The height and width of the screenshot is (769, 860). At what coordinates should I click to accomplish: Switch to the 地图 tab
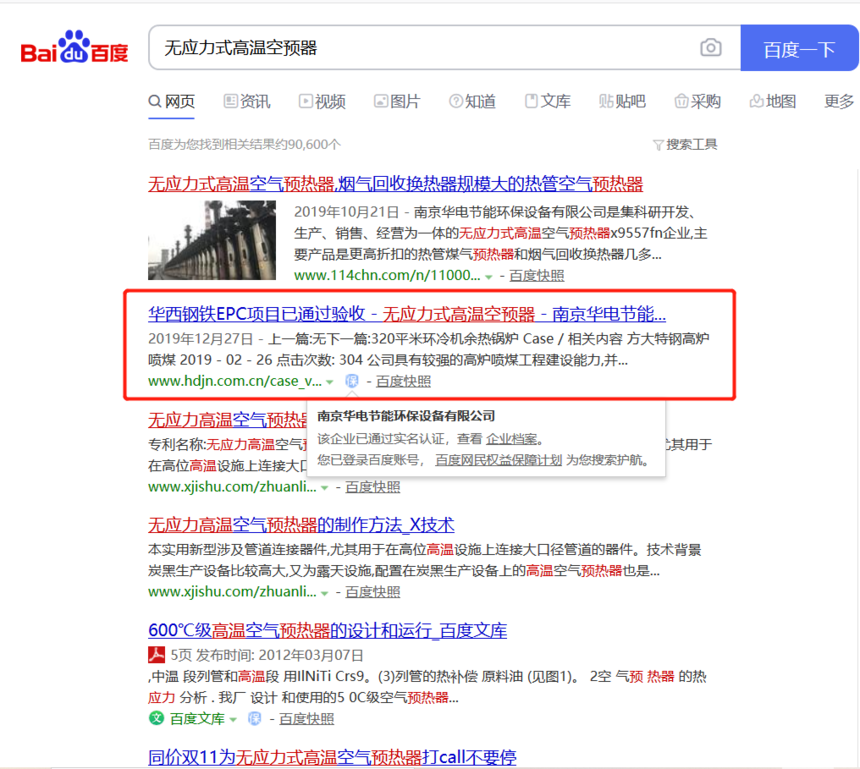tap(773, 101)
